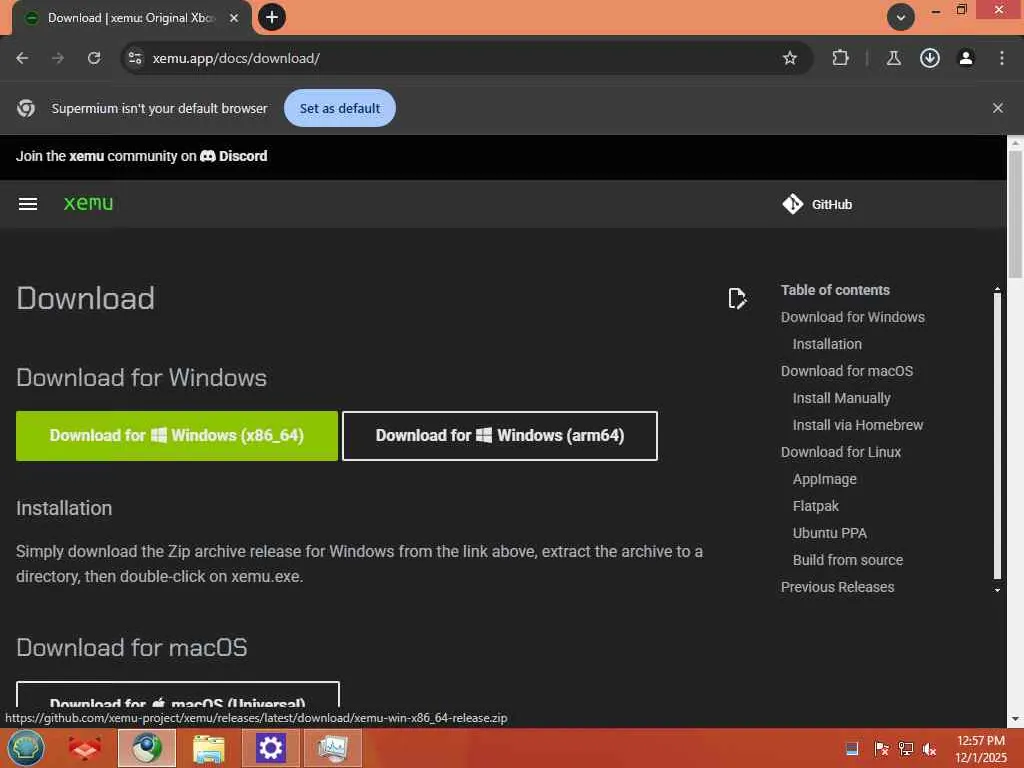
Task: Open the Start menu orb
Action: pyautogui.click(x=25, y=748)
